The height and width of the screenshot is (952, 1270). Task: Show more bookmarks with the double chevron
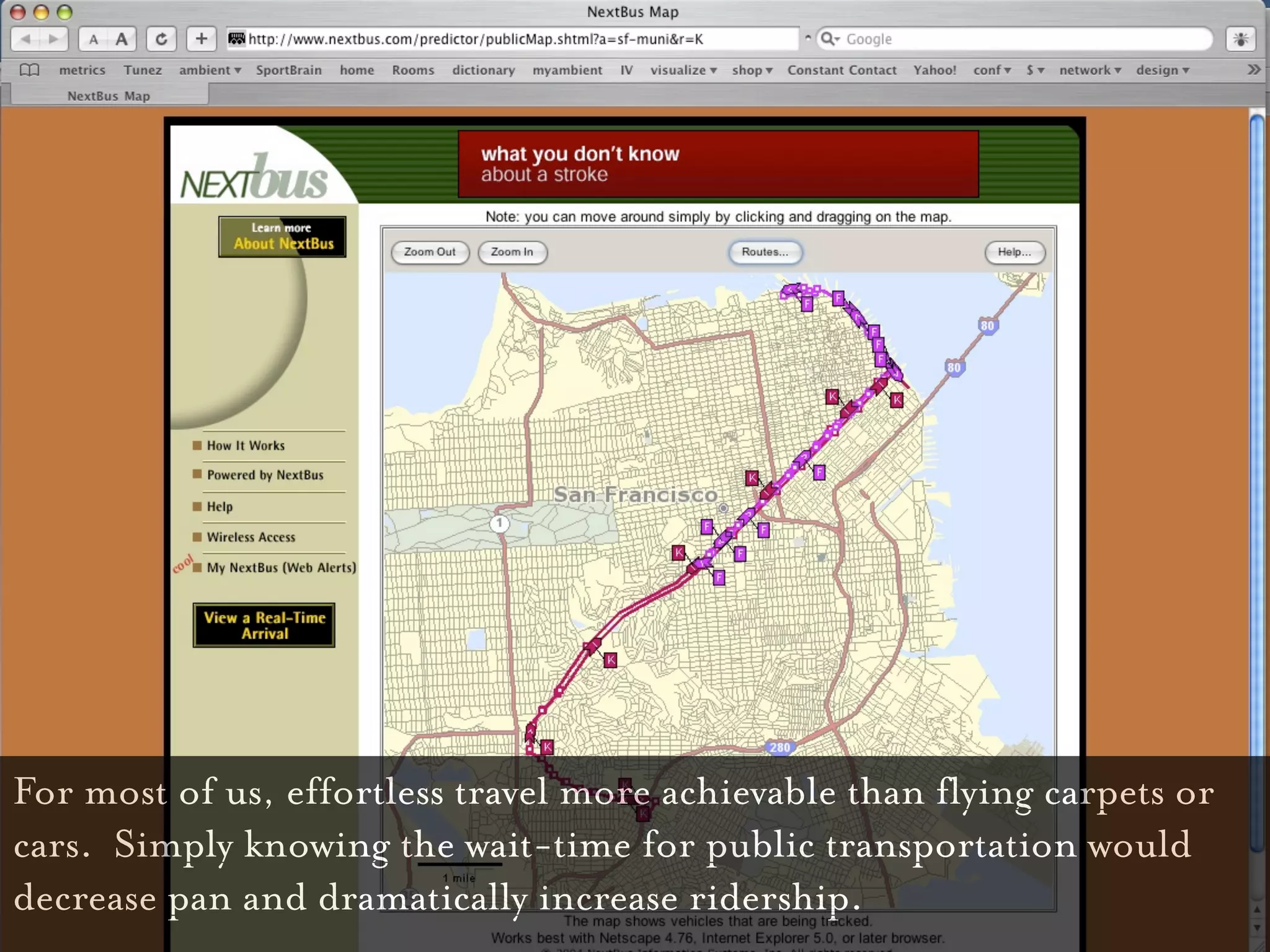coord(1254,69)
